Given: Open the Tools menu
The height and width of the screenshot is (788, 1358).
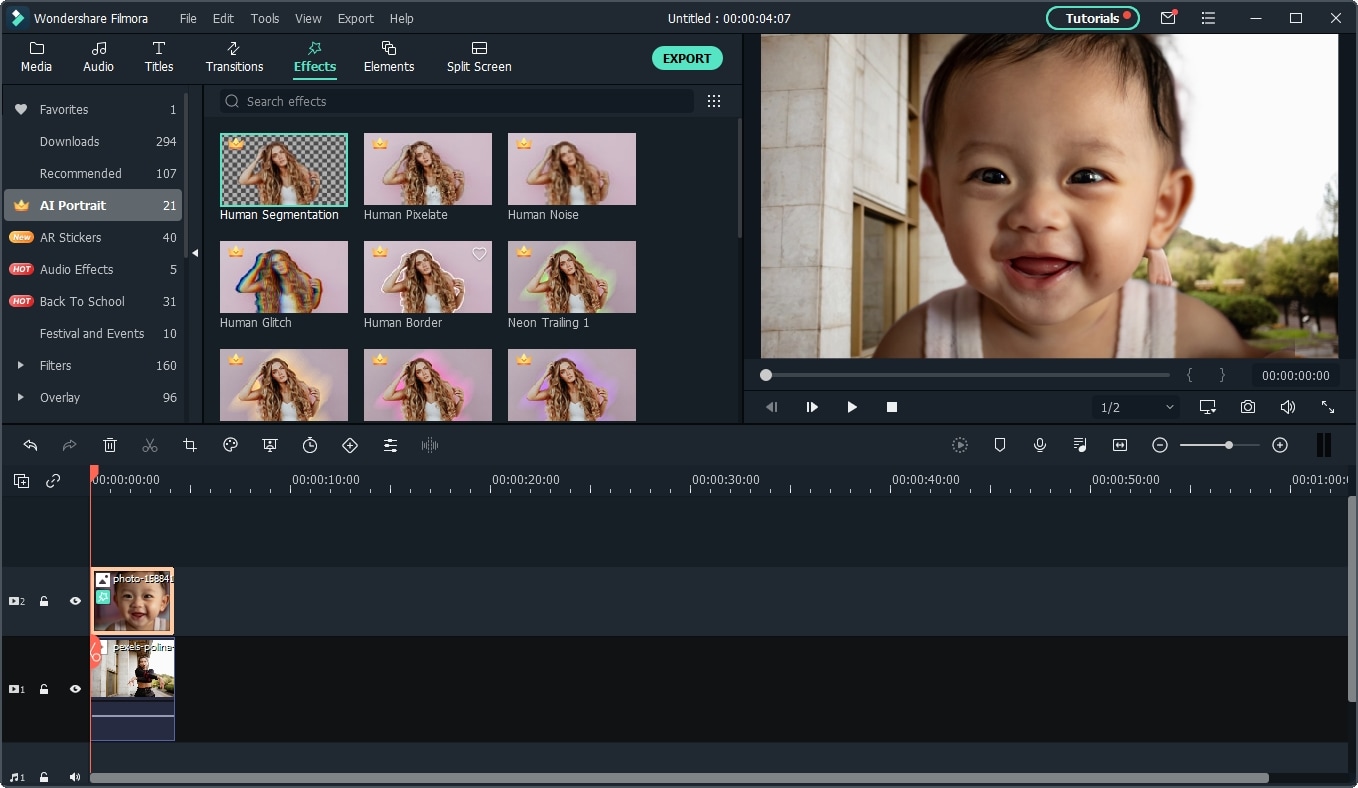Looking at the screenshot, I should click(265, 18).
